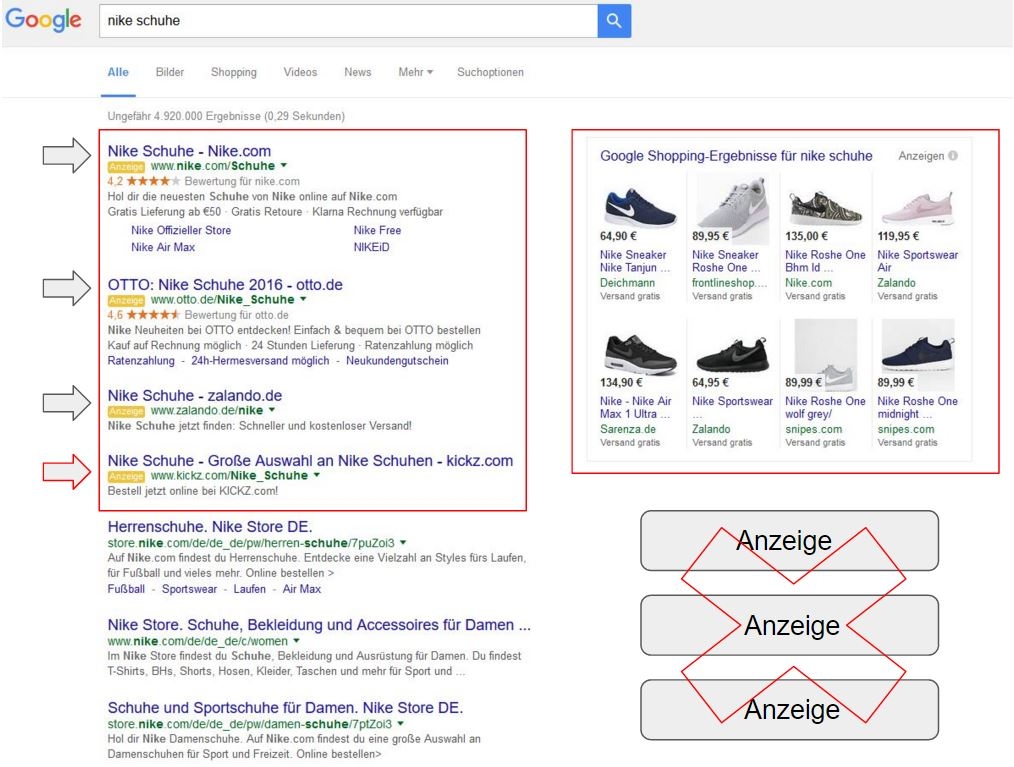Click the 135,00 € camo shoe image
Screen dimensions: 1014x767
coord(825,208)
